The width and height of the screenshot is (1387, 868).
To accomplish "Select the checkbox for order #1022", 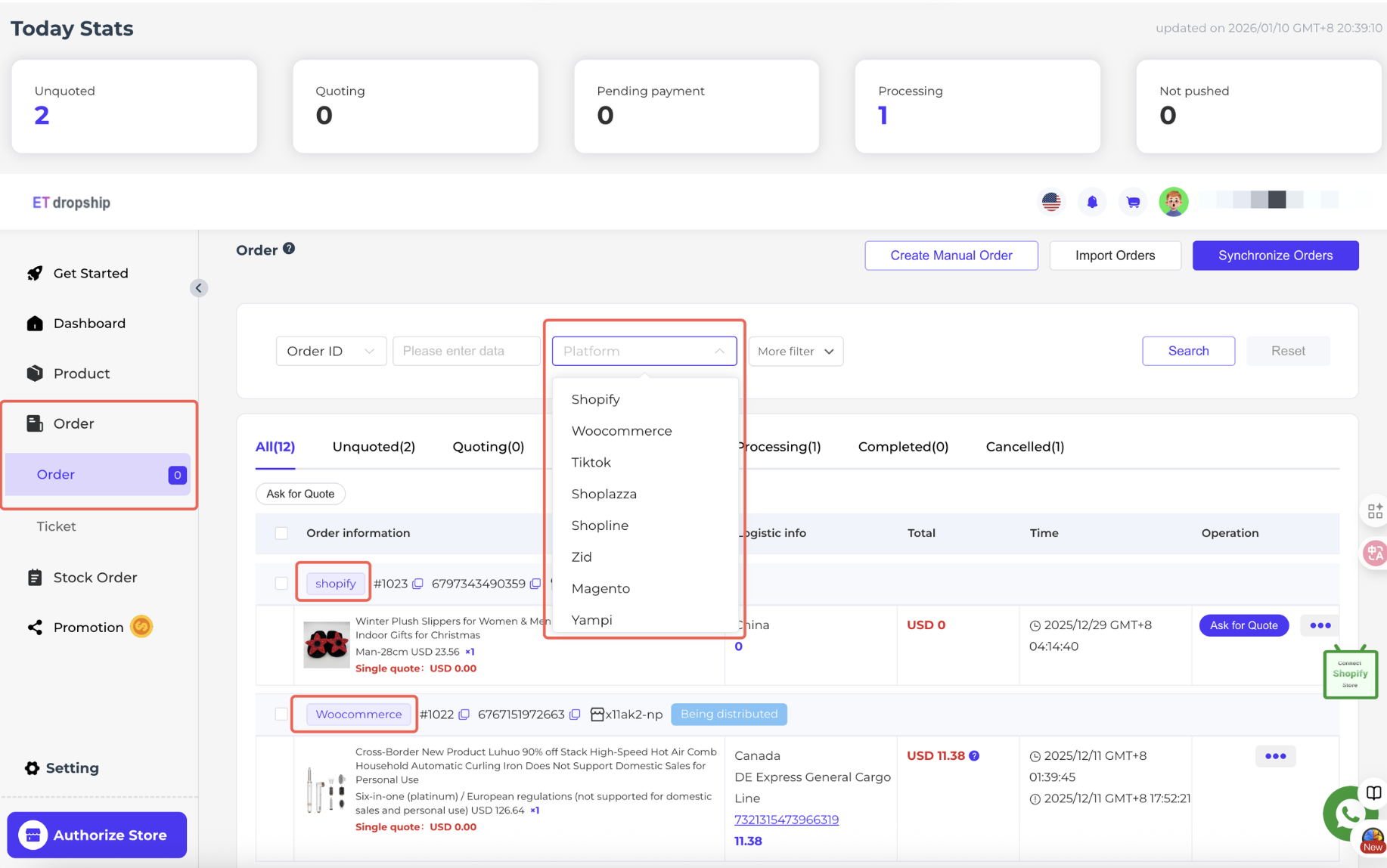I will tap(281, 714).
